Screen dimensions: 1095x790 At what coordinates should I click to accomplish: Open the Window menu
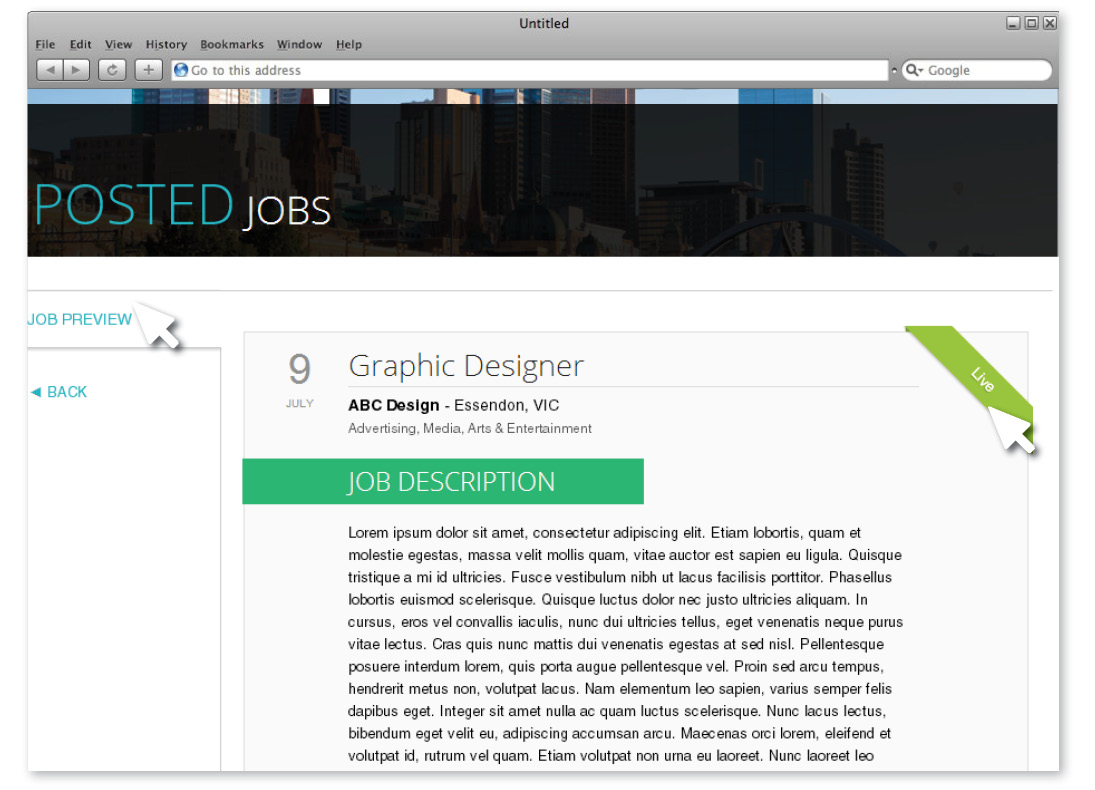coord(299,44)
